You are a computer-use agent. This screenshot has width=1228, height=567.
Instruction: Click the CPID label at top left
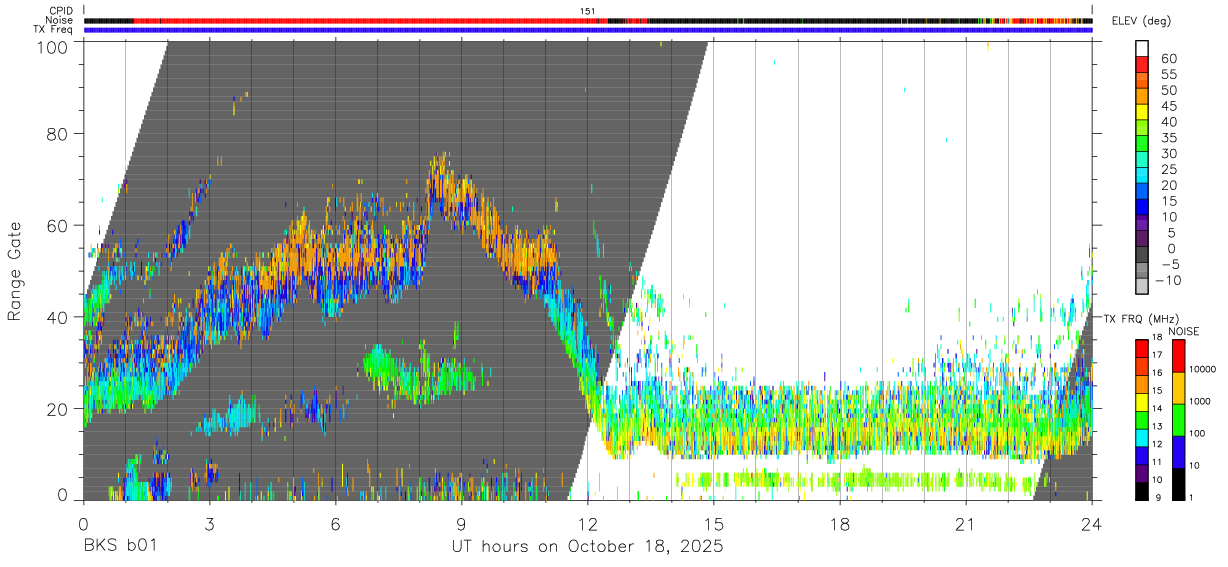click(62, 11)
